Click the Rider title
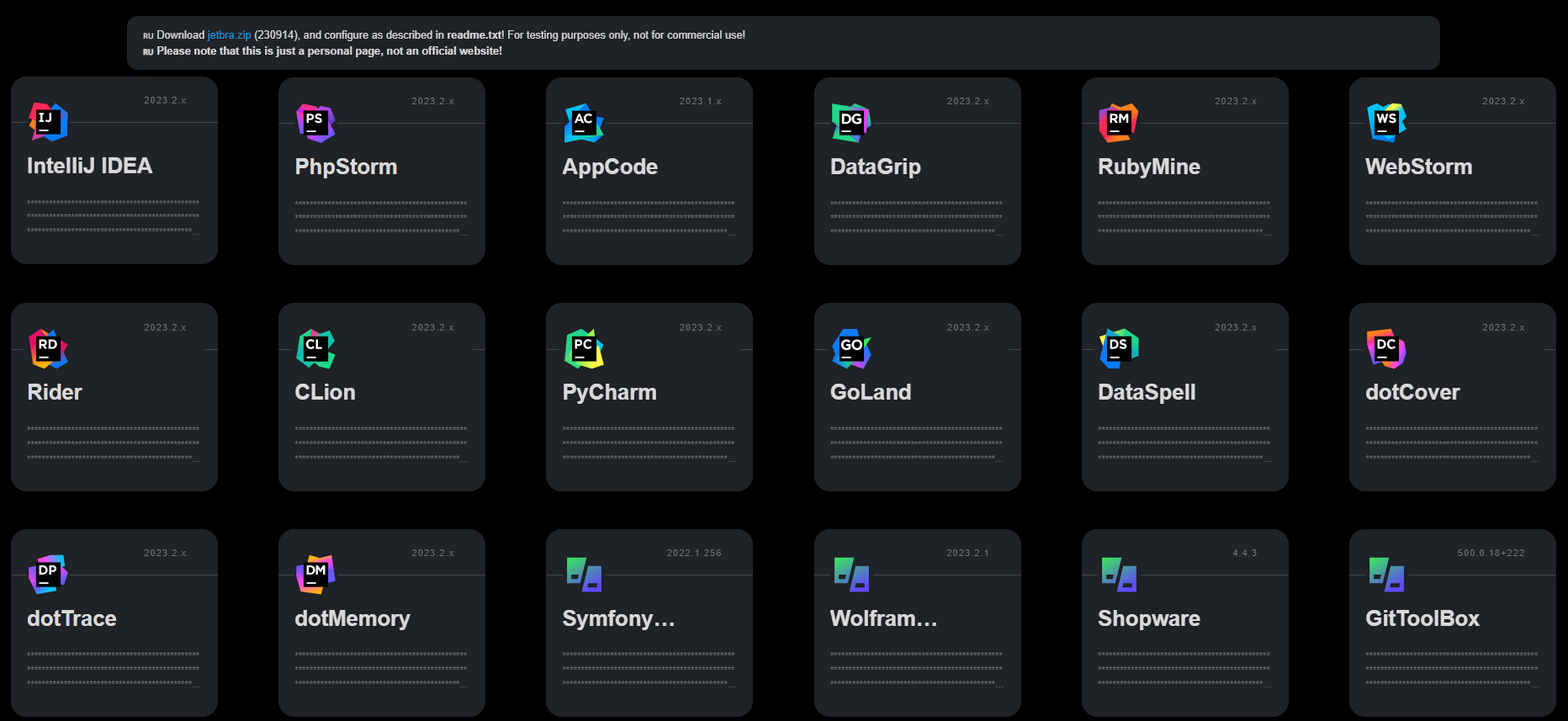 click(55, 392)
